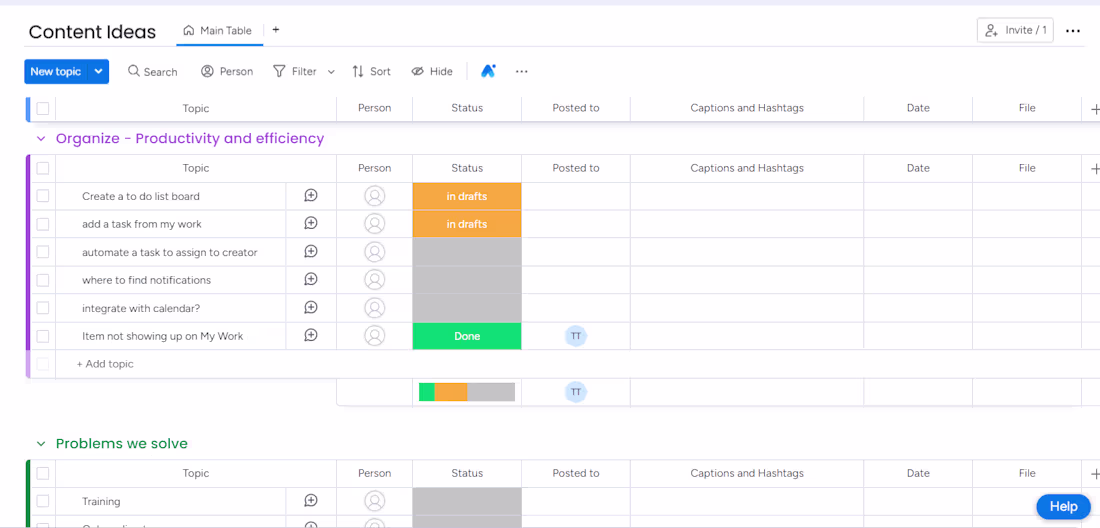This screenshot has width=1100, height=528.
Task: Open conversation for 'Item not showing up on My Work'
Action: [x=311, y=336]
